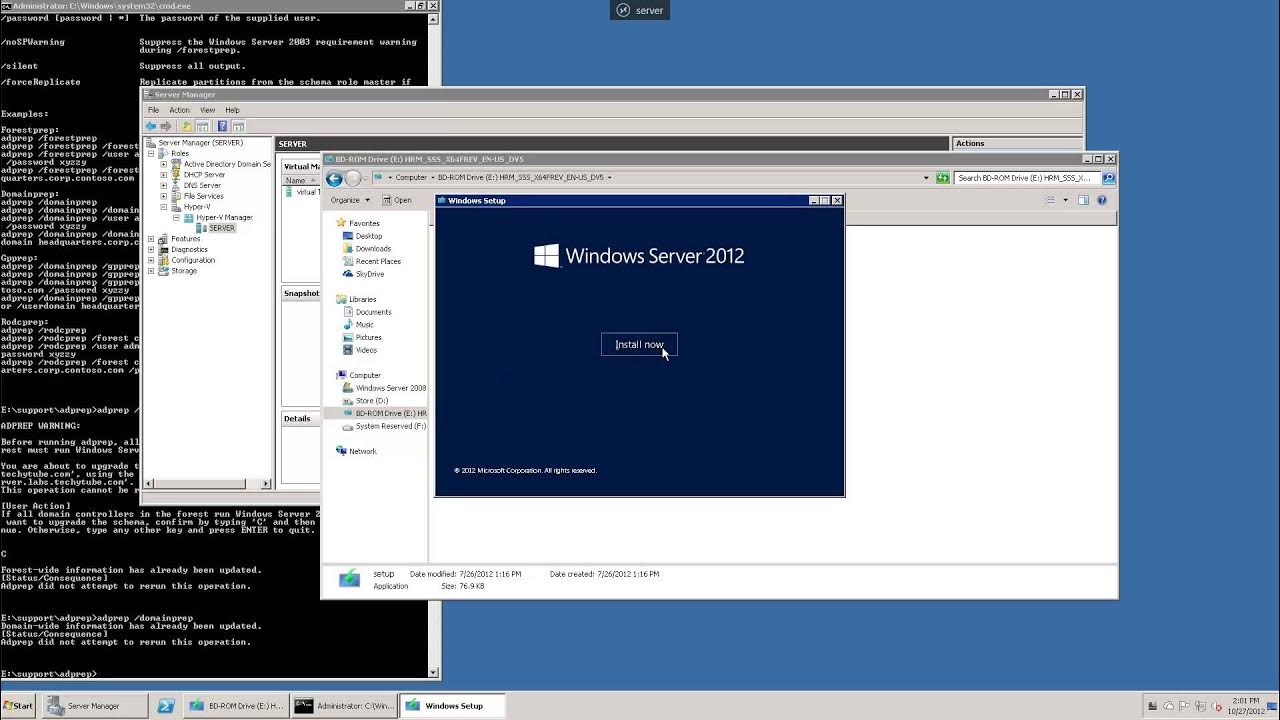The height and width of the screenshot is (720, 1280).
Task: Open the Help menu in Server Manager
Action: click(232, 110)
